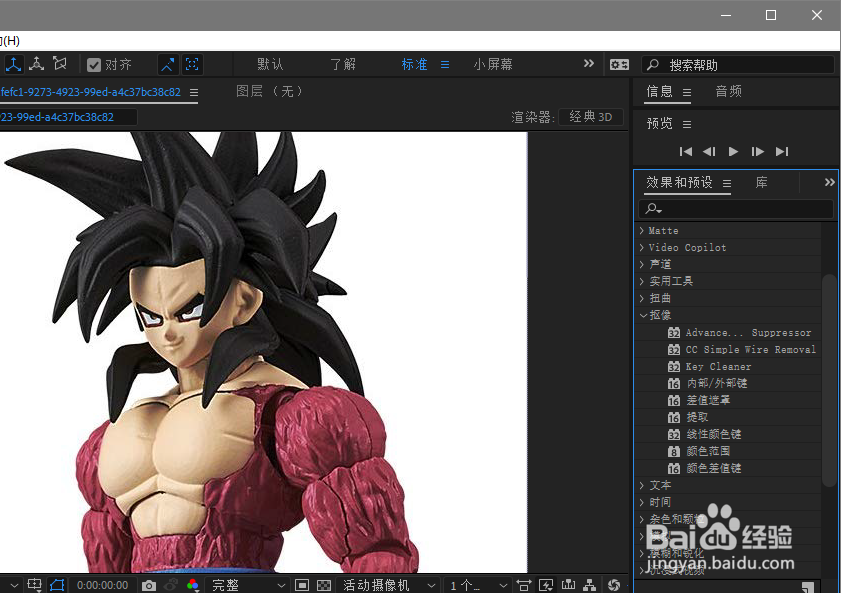
Task: Open the 1个 view layout dropdown
Action: pos(478,585)
